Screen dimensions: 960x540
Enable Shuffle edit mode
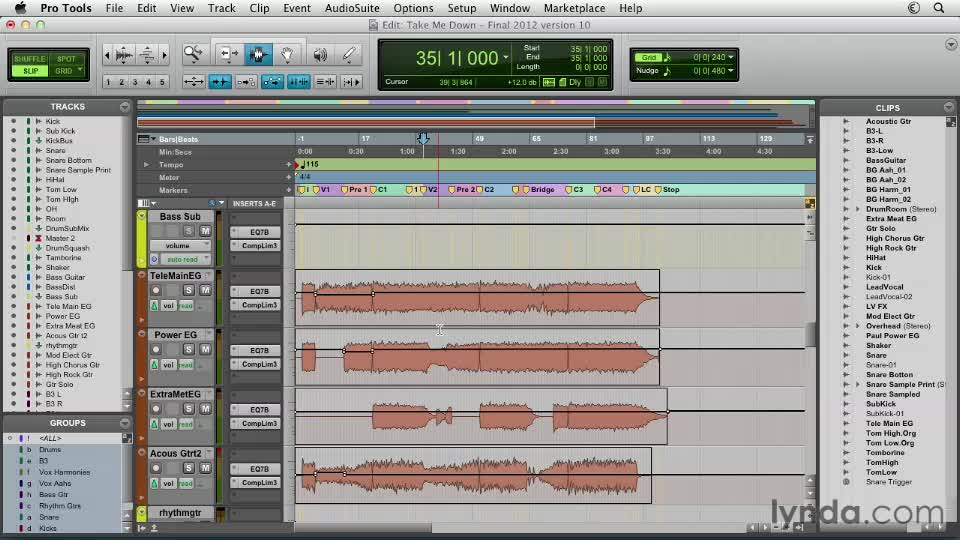pos(30,59)
